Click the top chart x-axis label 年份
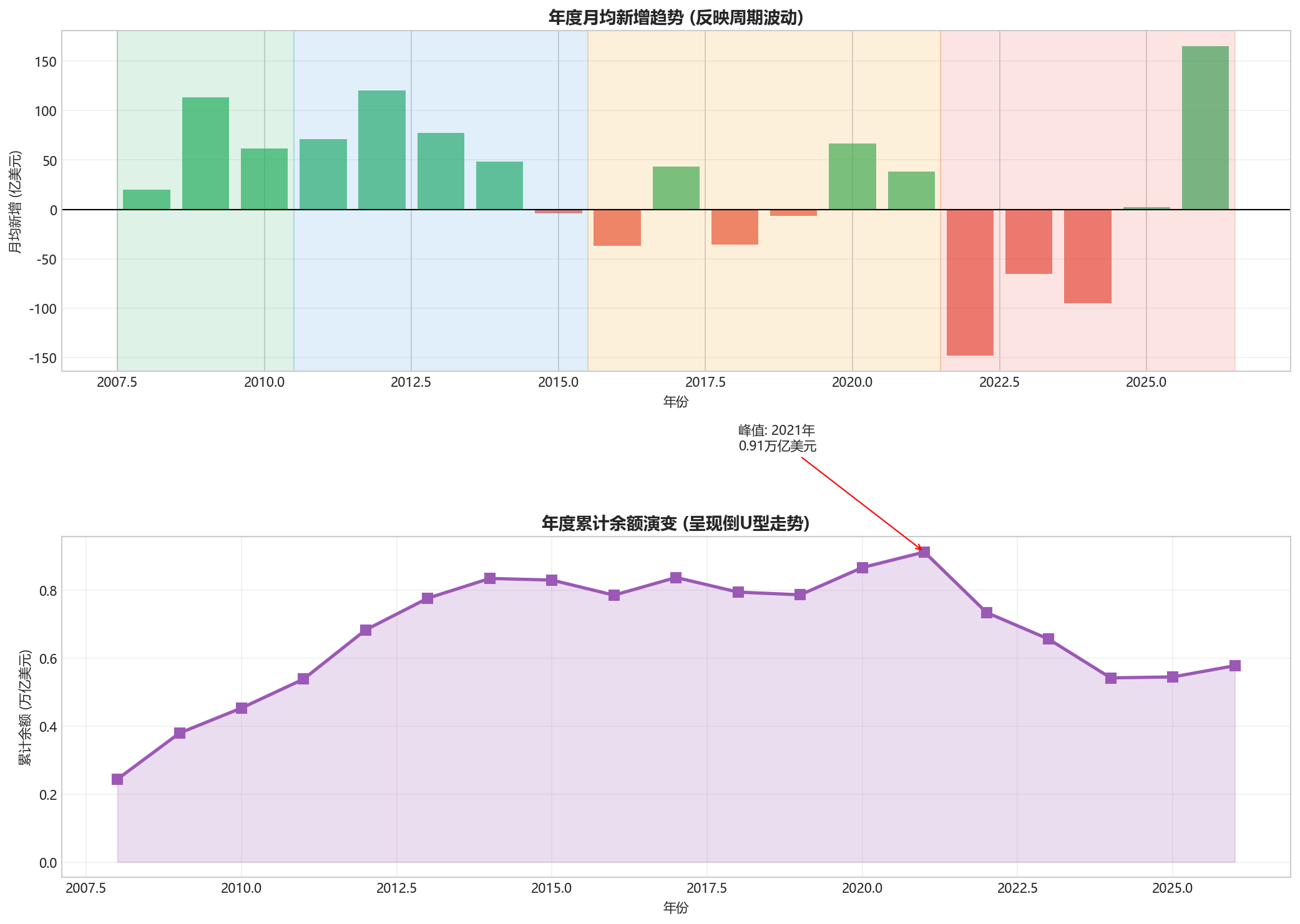 pyautogui.click(x=675, y=402)
